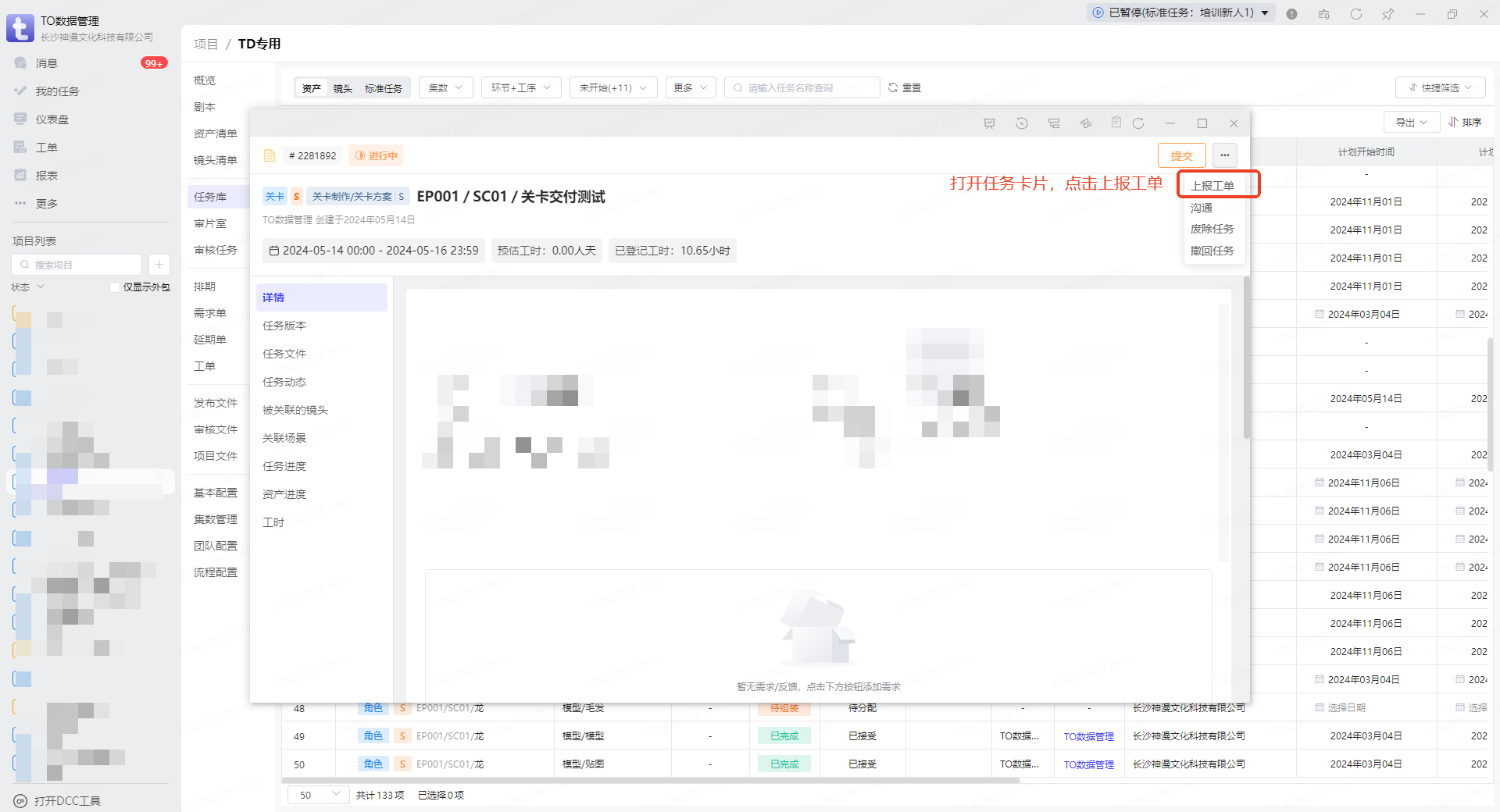Open the history clock icon in task card
The height and width of the screenshot is (812, 1500).
coord(1022,123)
